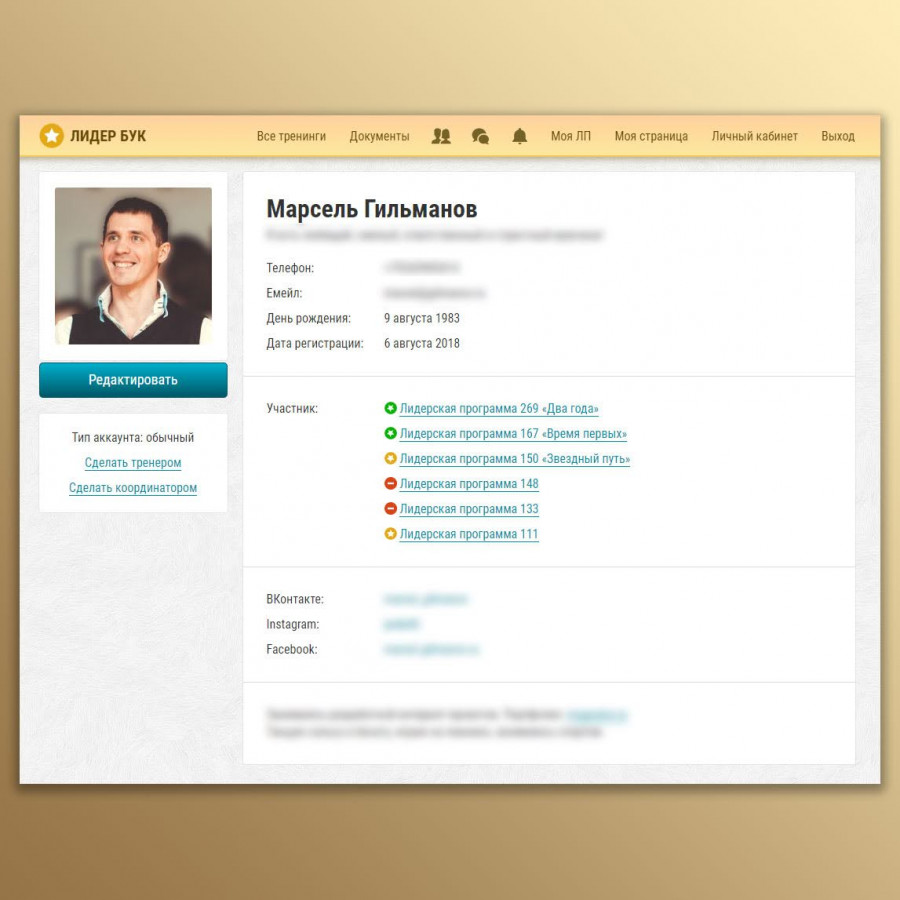Go to Документы in the navbar
The image size is (900, 900).
click(379, 136)
